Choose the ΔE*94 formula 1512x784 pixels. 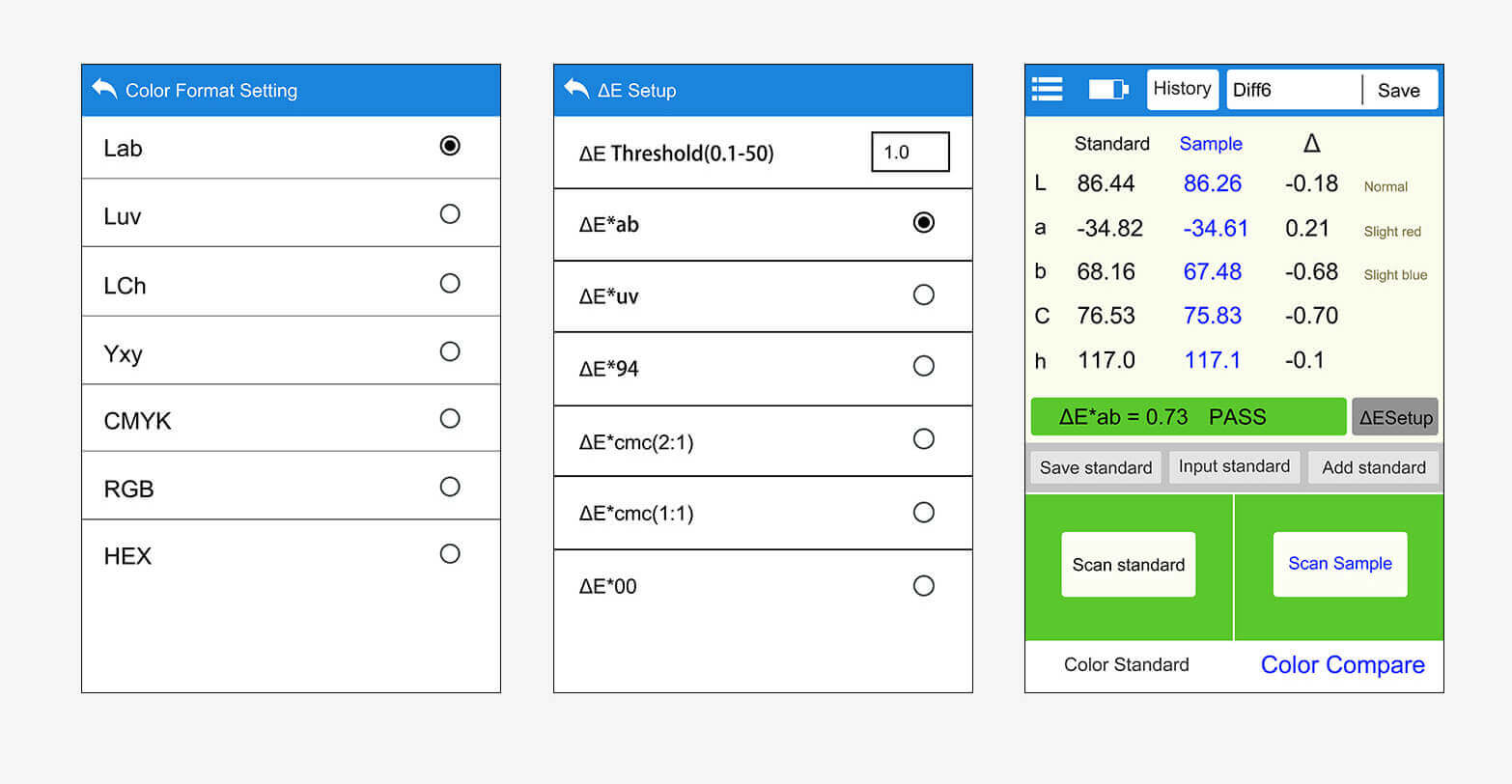tap(763, 368)
